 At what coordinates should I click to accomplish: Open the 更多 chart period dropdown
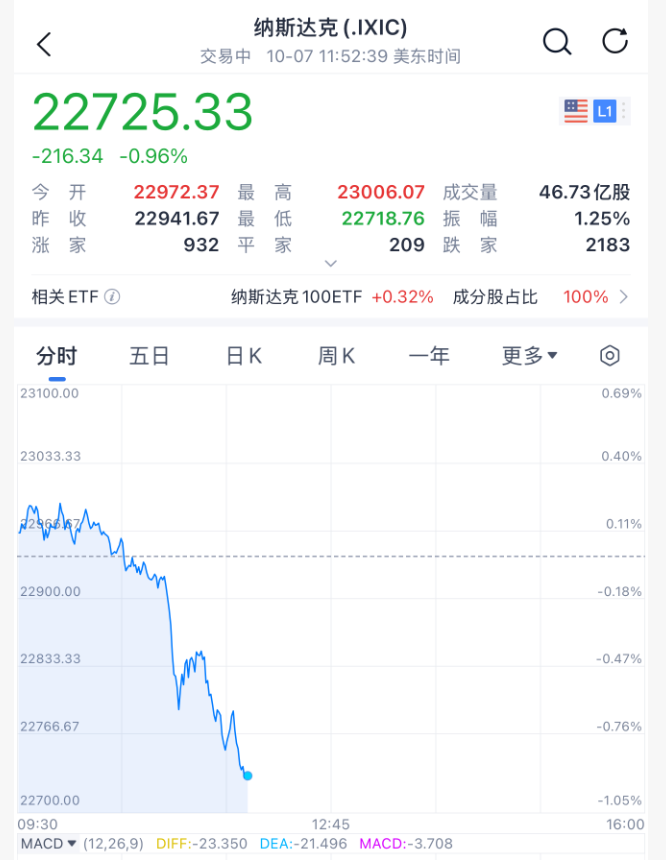click(529, 356)
